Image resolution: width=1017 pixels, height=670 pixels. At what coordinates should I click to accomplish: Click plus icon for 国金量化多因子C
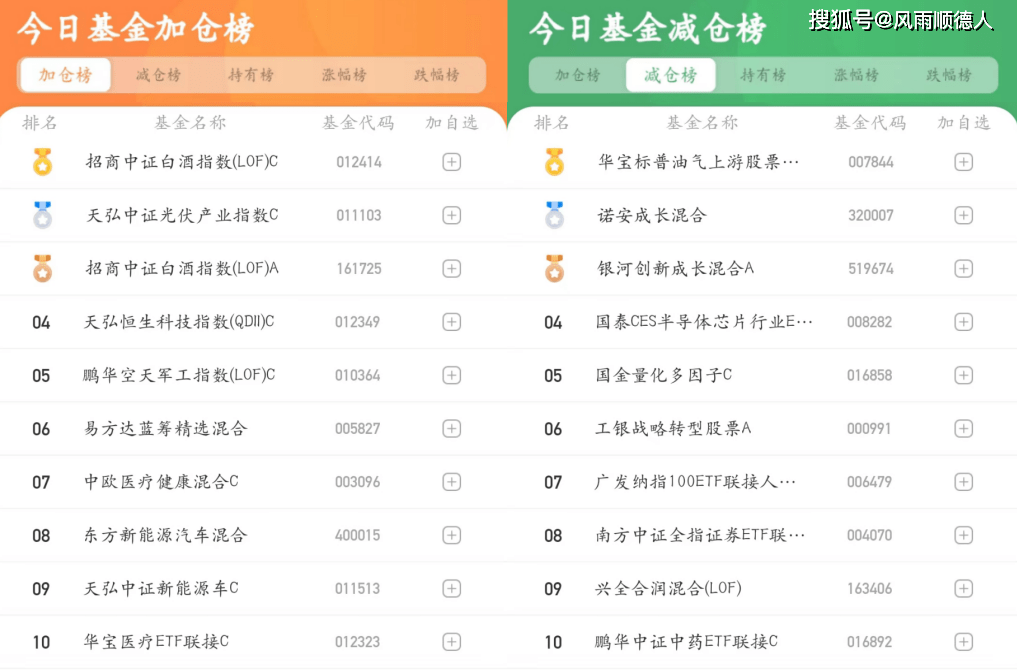click(x=963, y=375)
